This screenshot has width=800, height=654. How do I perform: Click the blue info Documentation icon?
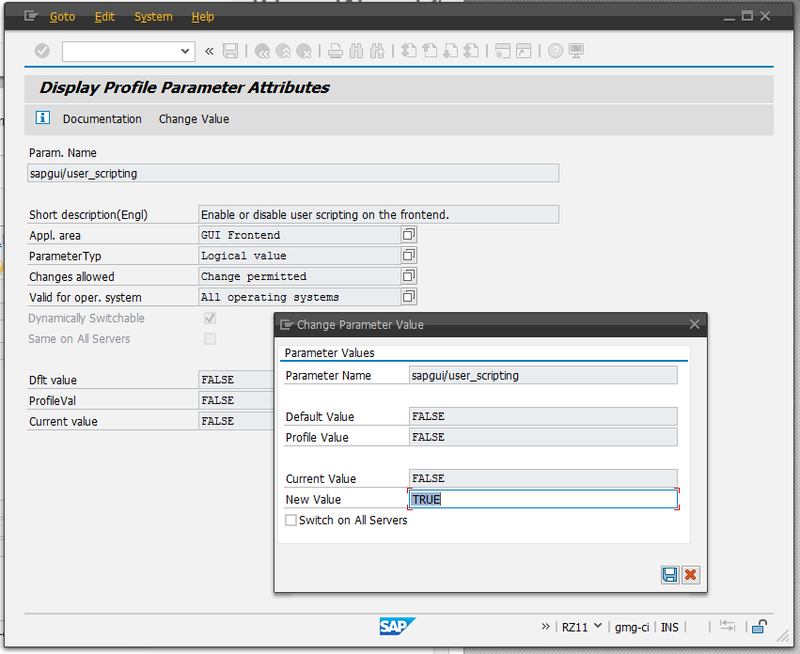click(42, 118)
